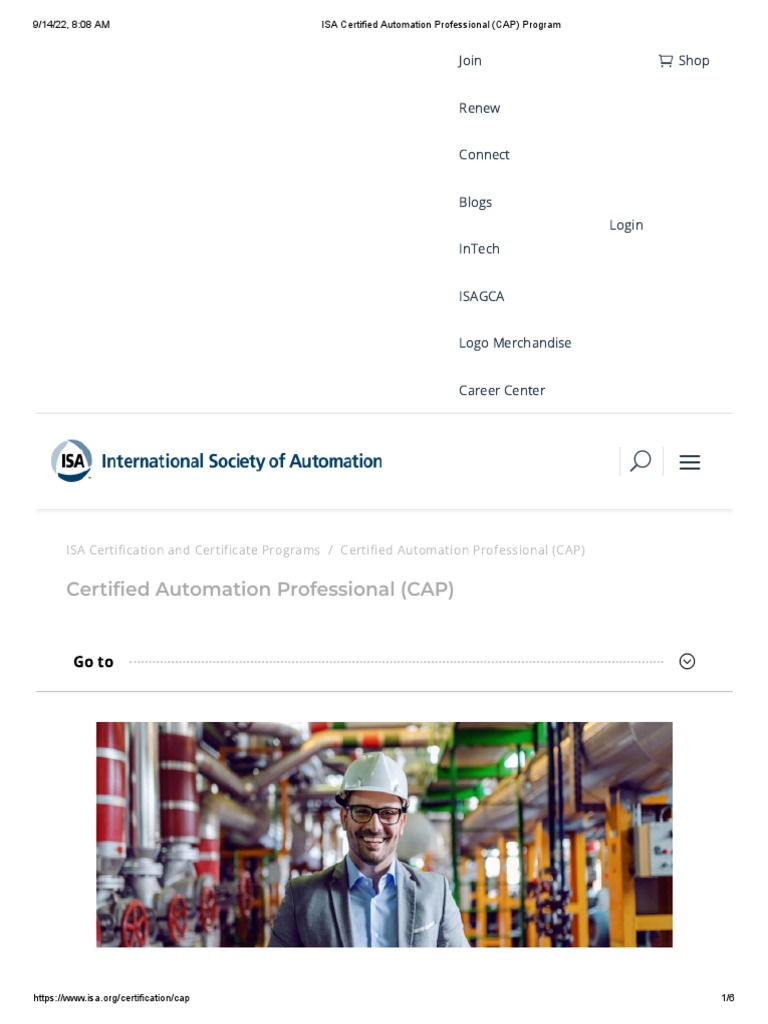768x1024 pixels.
Task: Open the Career Center link
Action: pyautogui.click(x=502, y=391)
